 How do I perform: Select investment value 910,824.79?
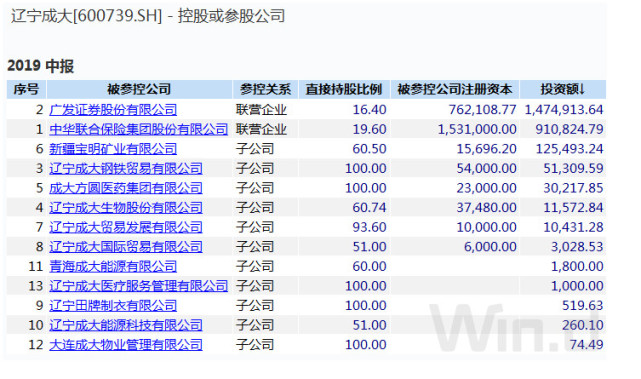pyautogui.click(x=569, y=130)
